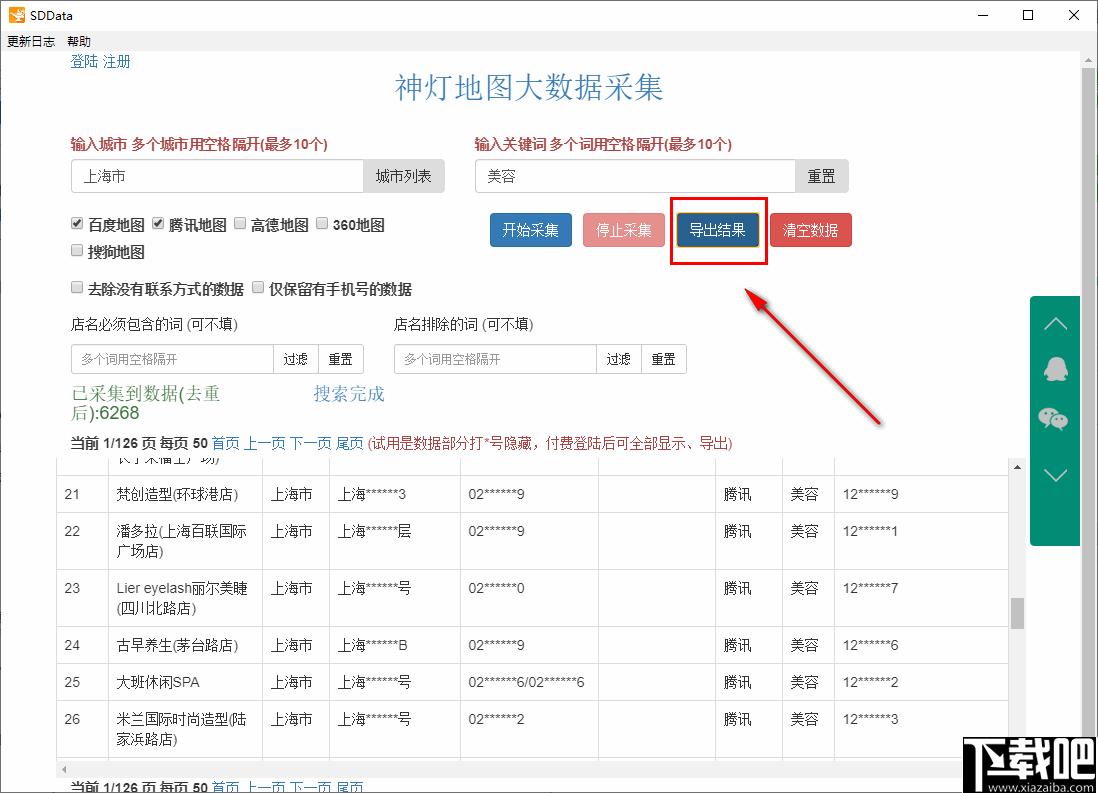Viewport: 1098px width, 793px height.
Task: Go to 上一页 in top pagination
Action: [265, 443]
